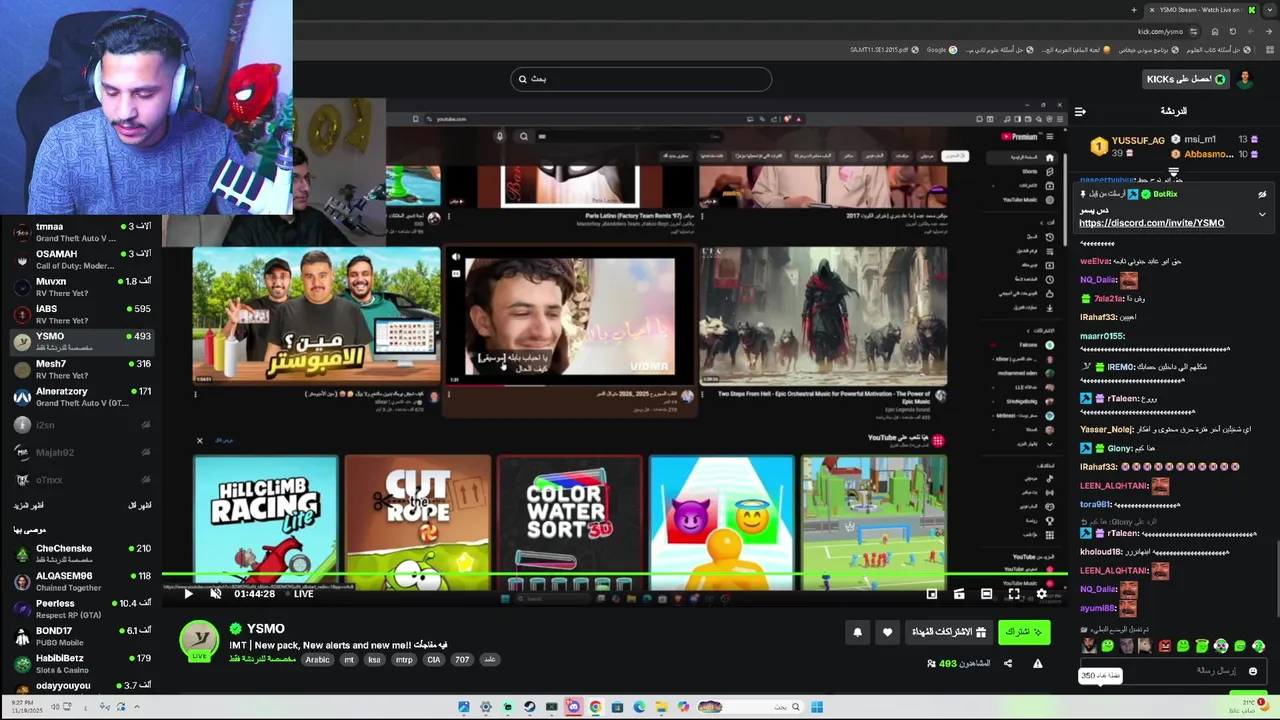The image size is (1280, 720).
Task: Enable picture-in-picture in player controls
Action: pyautogui.click(x=931, y=594)
